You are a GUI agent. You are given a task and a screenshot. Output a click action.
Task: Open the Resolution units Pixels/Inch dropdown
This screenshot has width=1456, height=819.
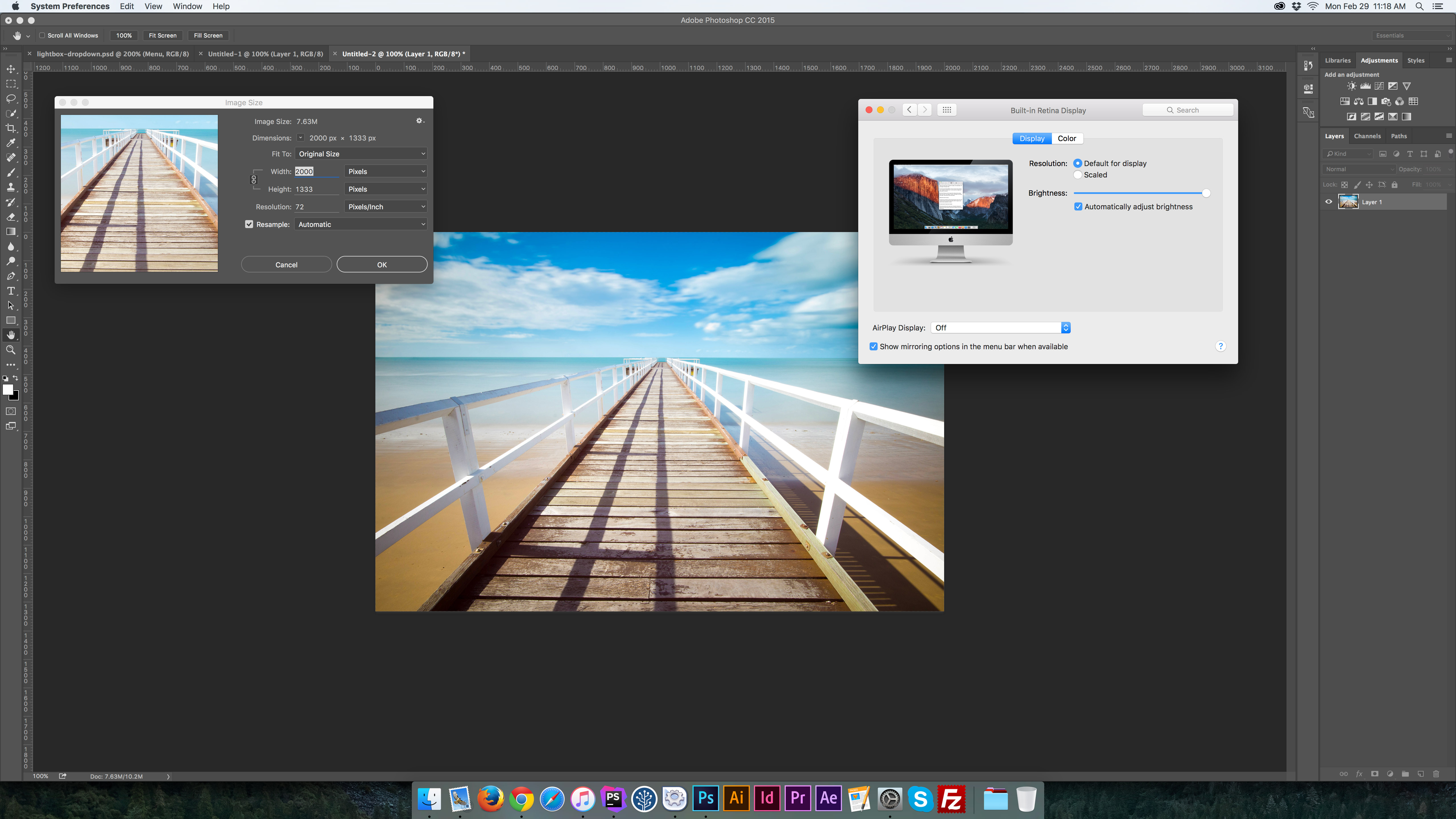386,207
